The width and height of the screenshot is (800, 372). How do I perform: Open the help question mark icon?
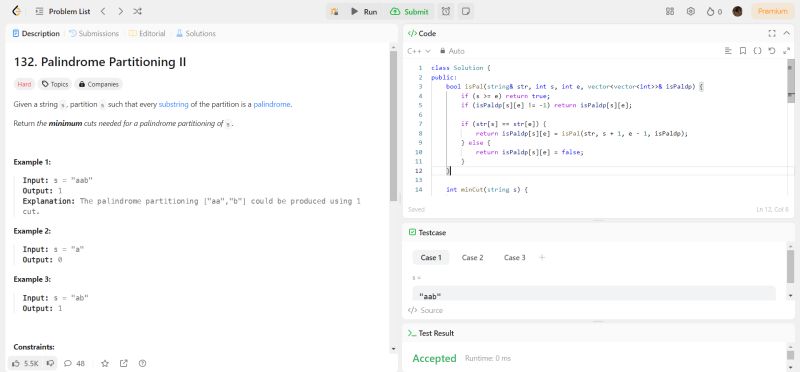pos(142,363)
